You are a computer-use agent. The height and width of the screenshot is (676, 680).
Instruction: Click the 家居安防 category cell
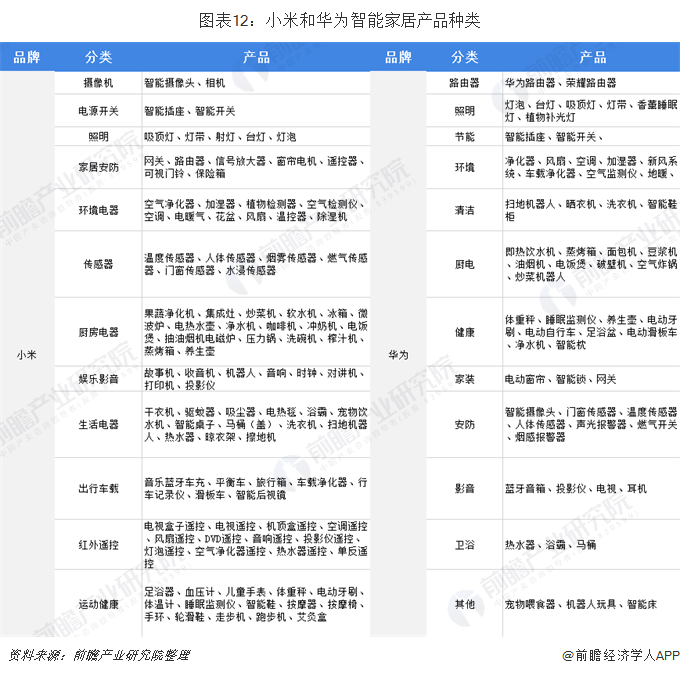(x=98, y=167)
